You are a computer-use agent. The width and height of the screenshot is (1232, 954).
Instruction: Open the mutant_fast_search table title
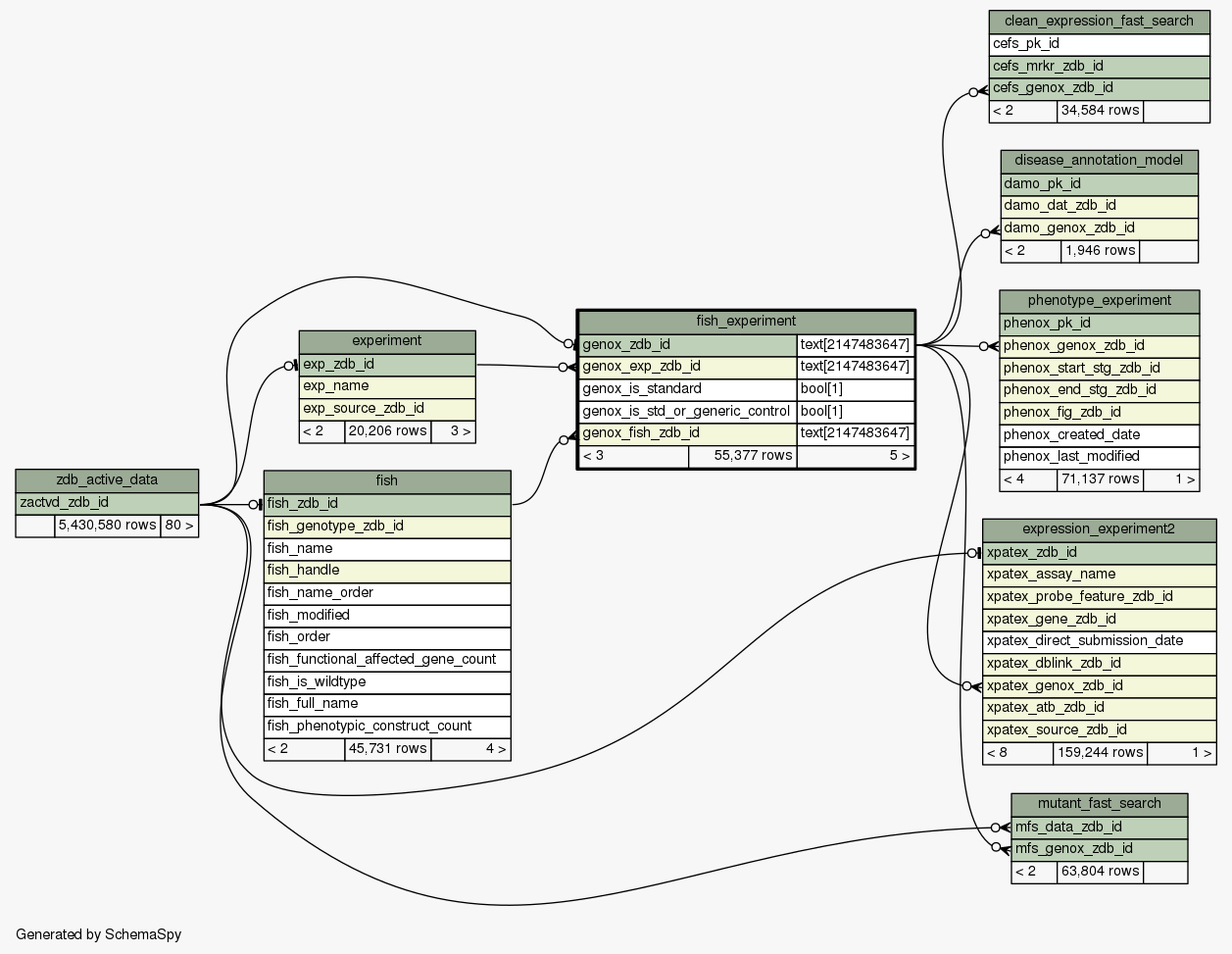[x=1099, y=804]
